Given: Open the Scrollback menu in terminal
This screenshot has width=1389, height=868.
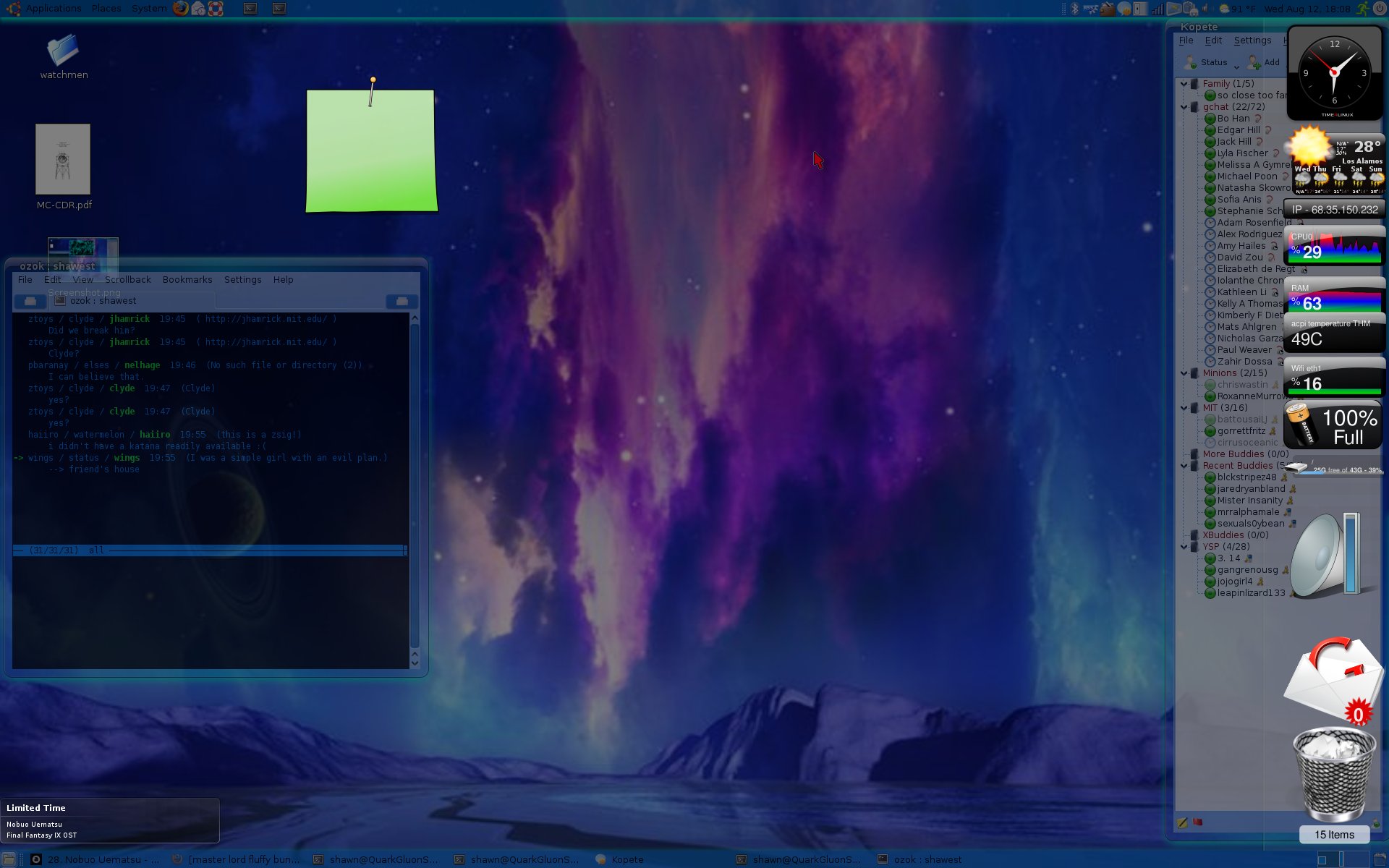Looking at the screenshot, I should 127,280.
